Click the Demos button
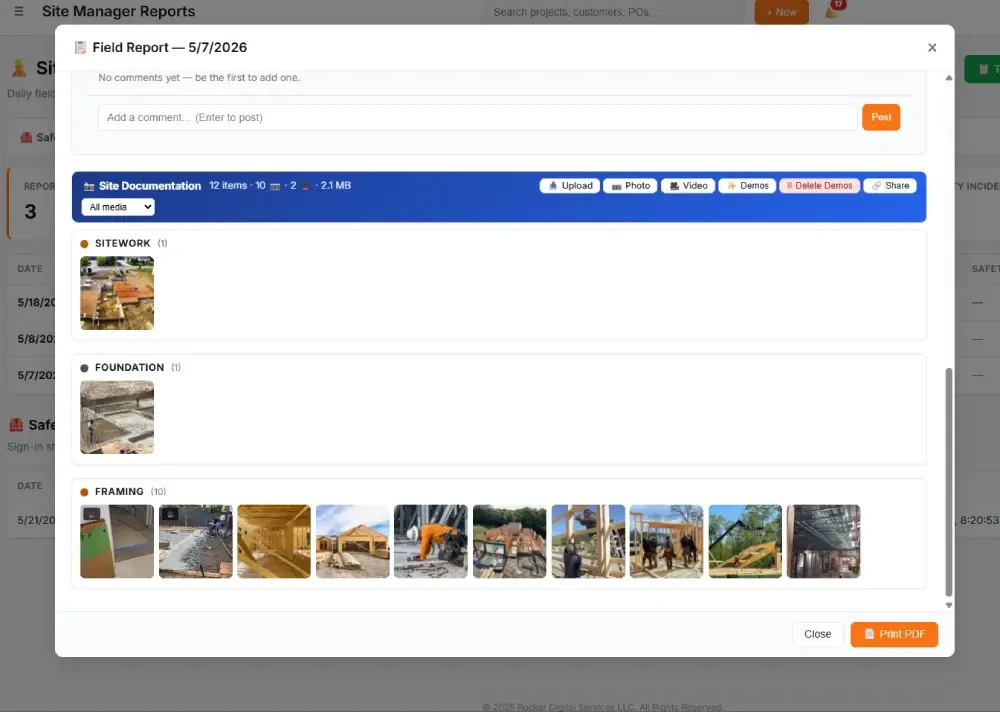Image resolution: width=1000 pixels, height=712 pixels. (x=747, y=186)
